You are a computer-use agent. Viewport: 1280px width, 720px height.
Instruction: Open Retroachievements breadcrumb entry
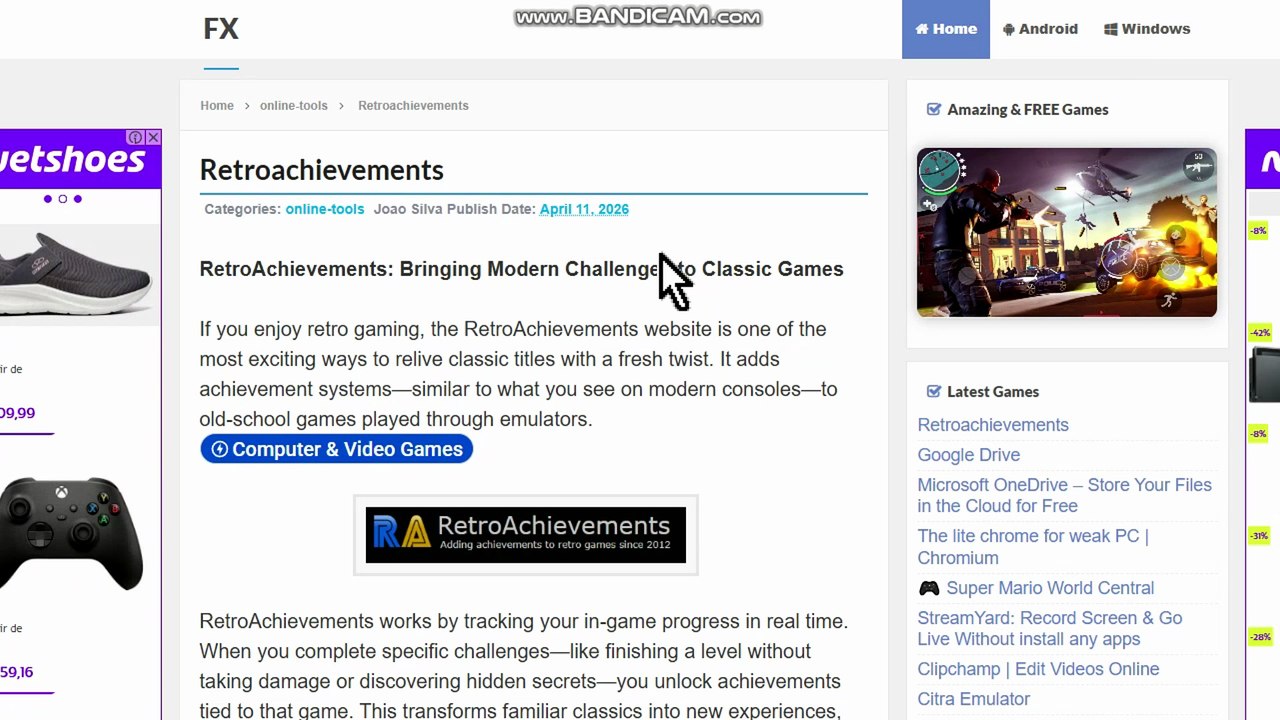413,105
